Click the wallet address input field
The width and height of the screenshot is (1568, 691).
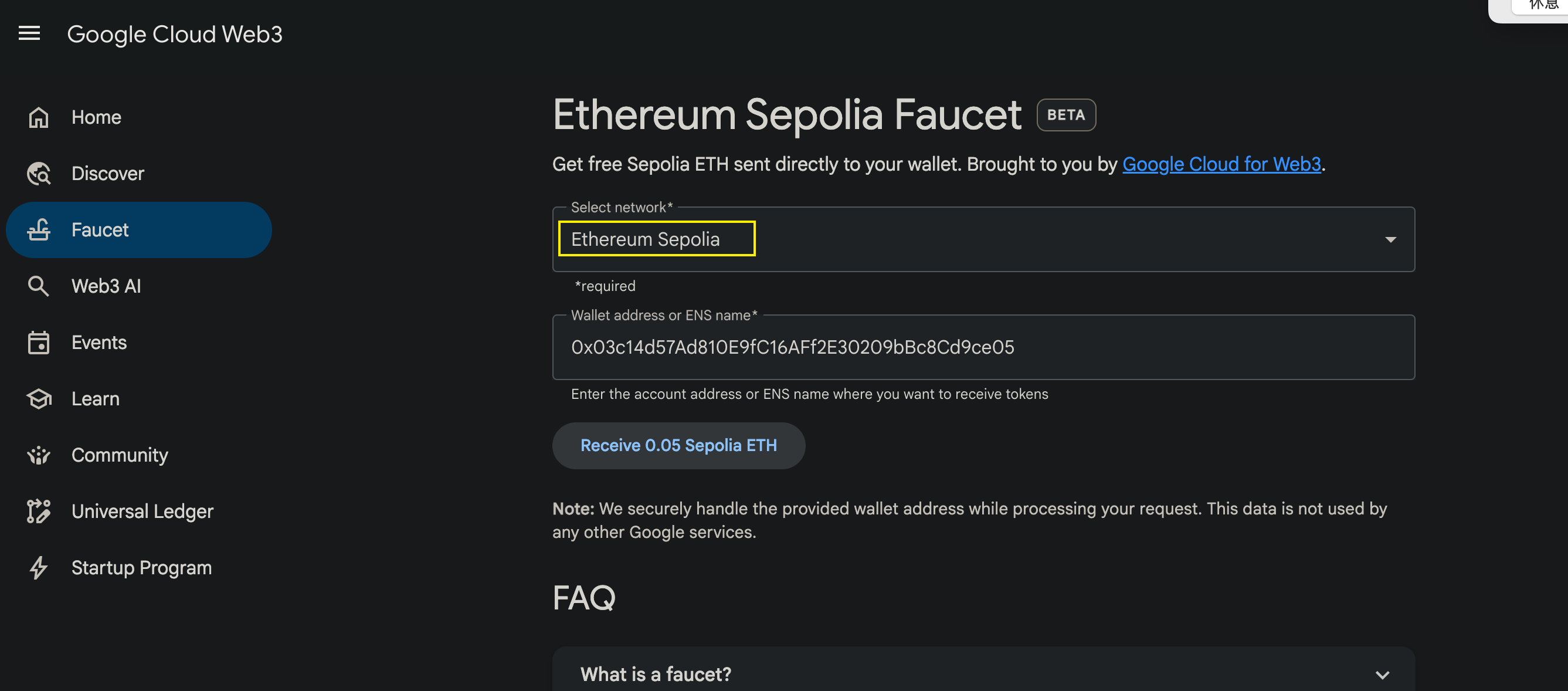pyautogui.click(x=983, y=347)
